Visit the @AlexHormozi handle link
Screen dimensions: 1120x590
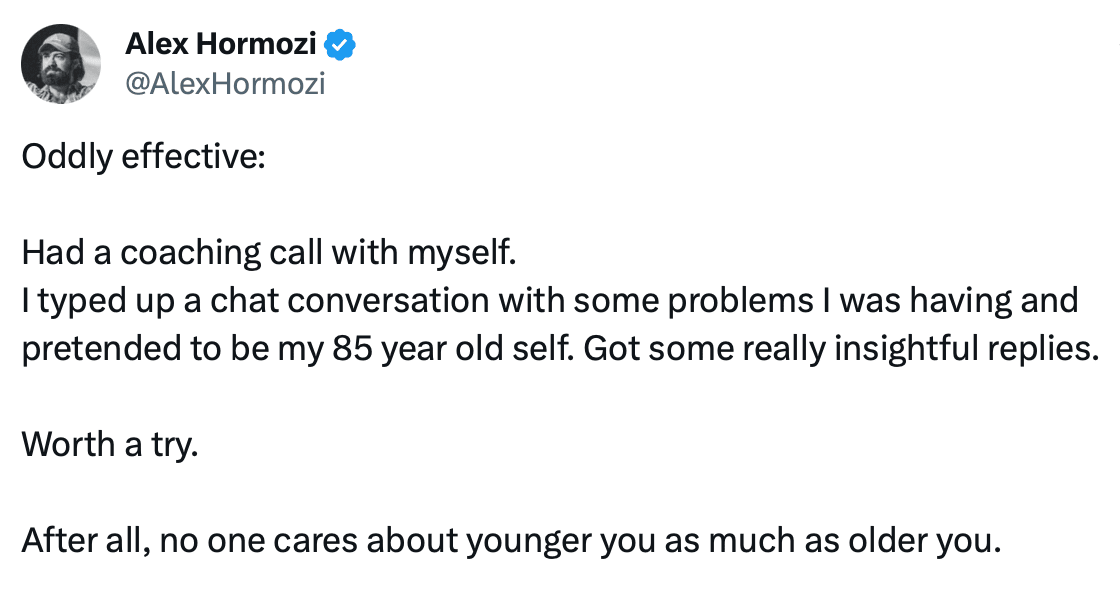click(225, 84)
